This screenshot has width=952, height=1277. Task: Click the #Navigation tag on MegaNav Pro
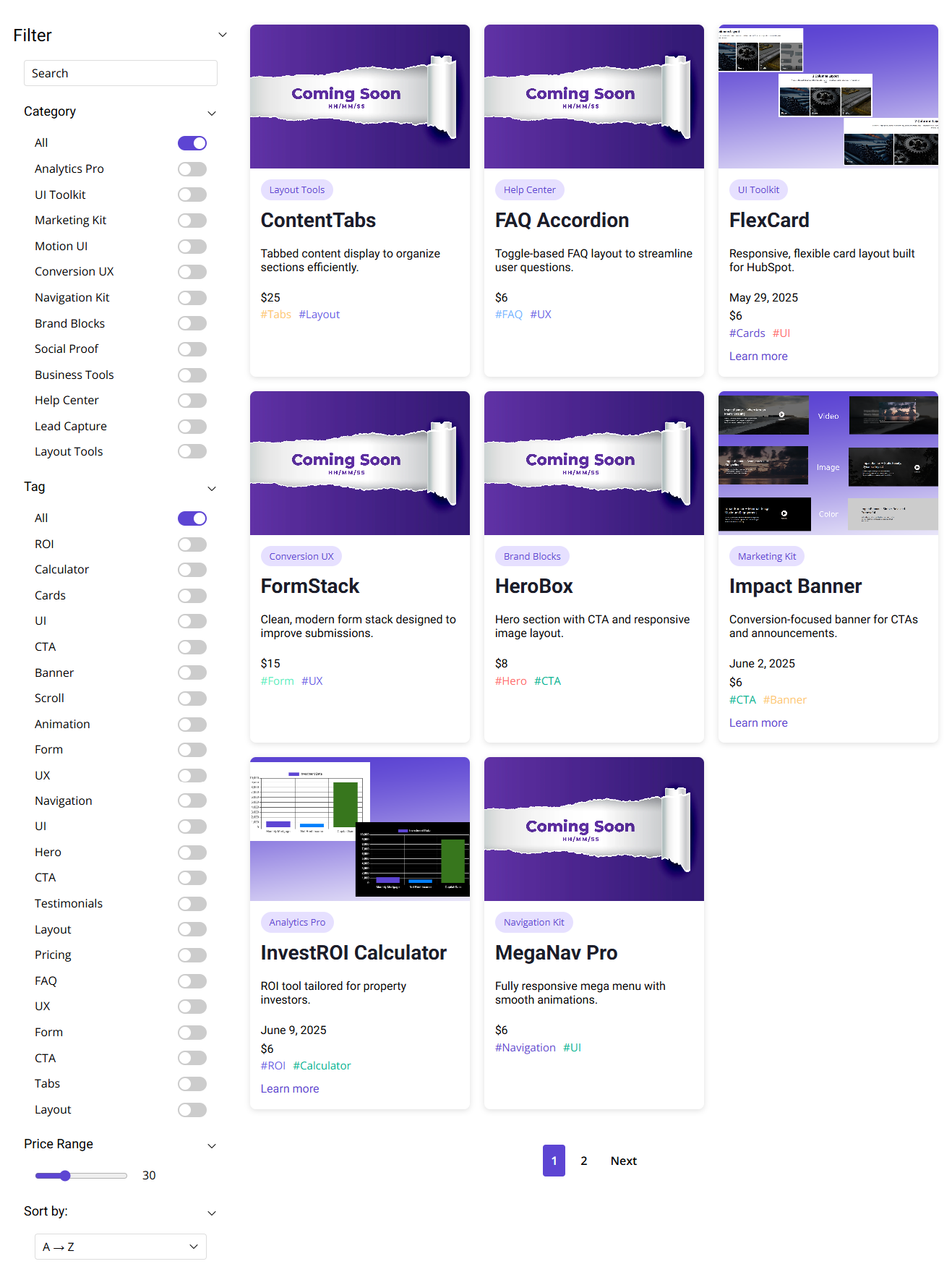click(525, 1048)
